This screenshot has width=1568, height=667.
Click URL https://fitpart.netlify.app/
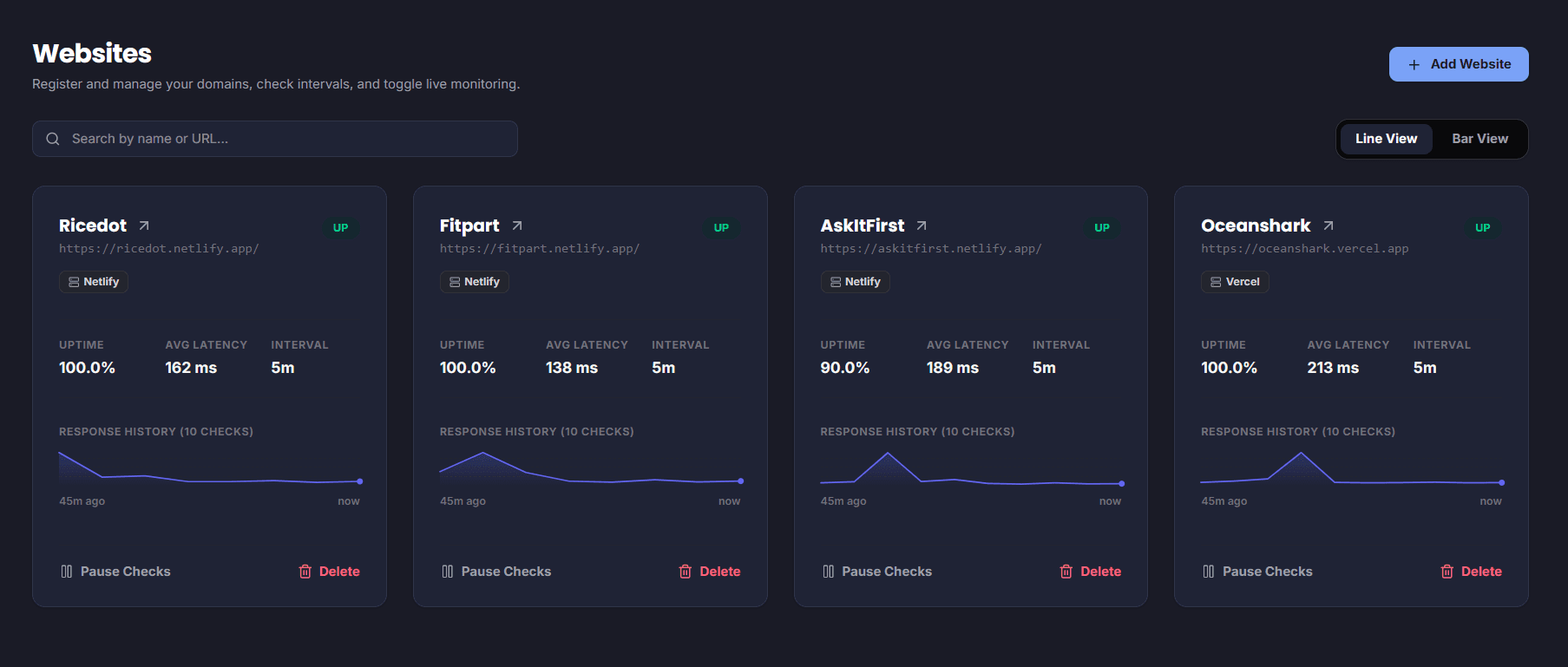coord(540,249)
